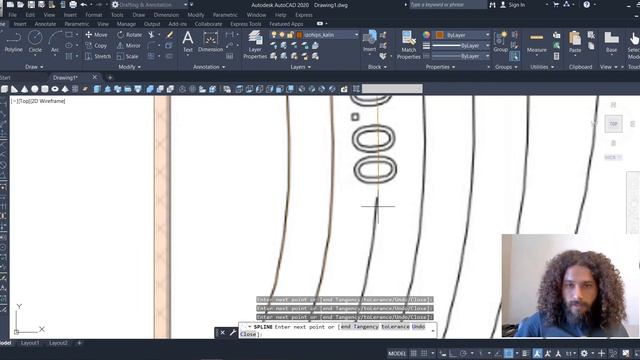This screenshot has width=640, height=360.
Task: Click the Dimension tool
Action: click(x=211, y=41)
